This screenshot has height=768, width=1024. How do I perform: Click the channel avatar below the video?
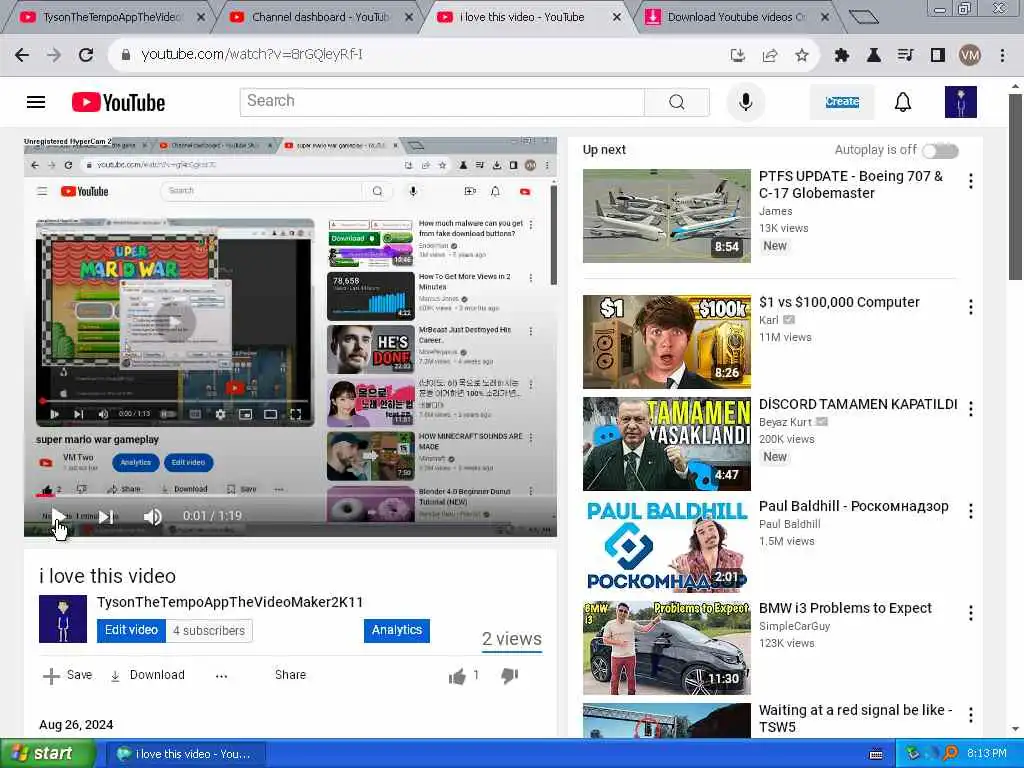click(x=63, y=619)
